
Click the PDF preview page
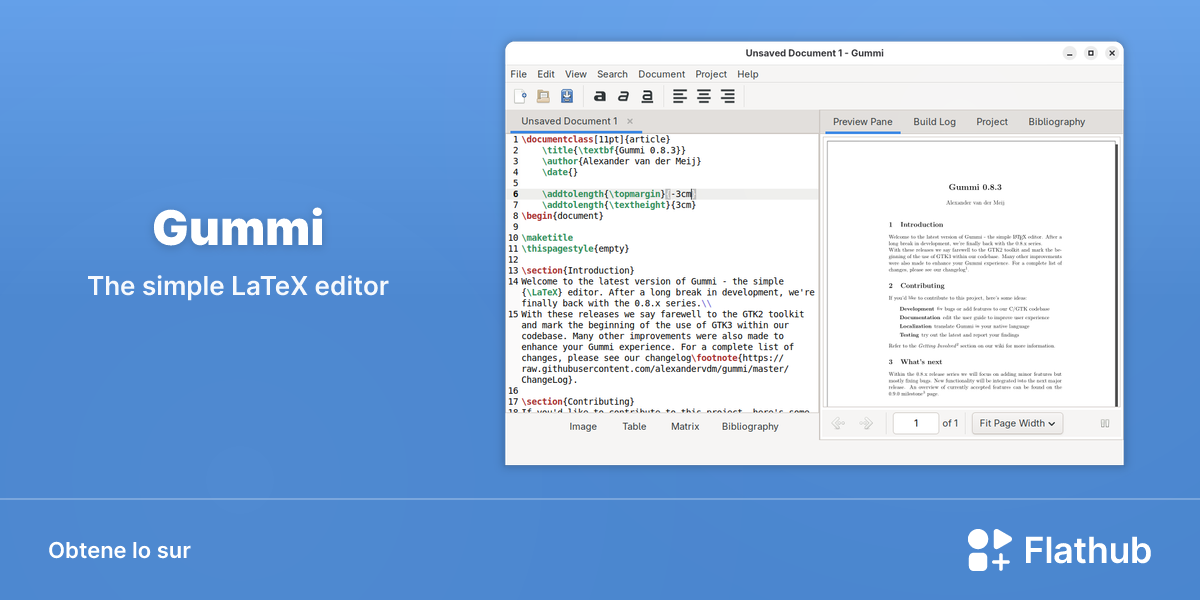(970, 275)
